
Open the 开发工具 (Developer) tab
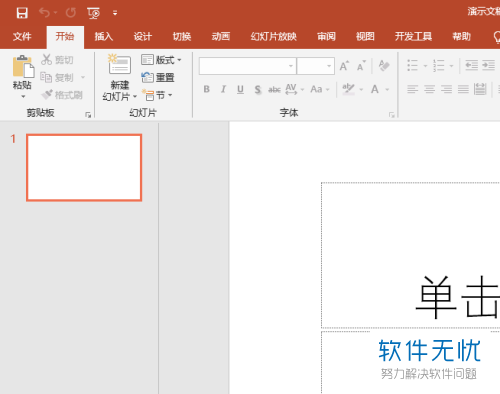413,36
